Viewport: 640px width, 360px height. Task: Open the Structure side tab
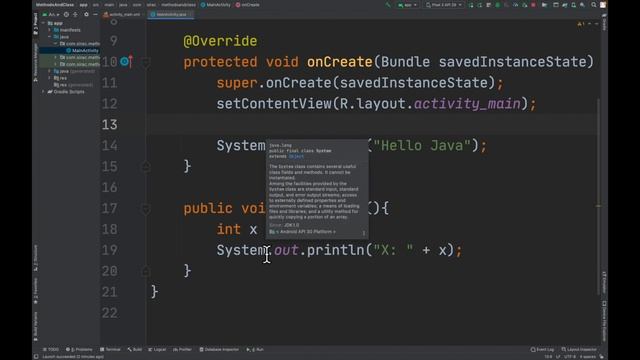click(x=36, y=258)
